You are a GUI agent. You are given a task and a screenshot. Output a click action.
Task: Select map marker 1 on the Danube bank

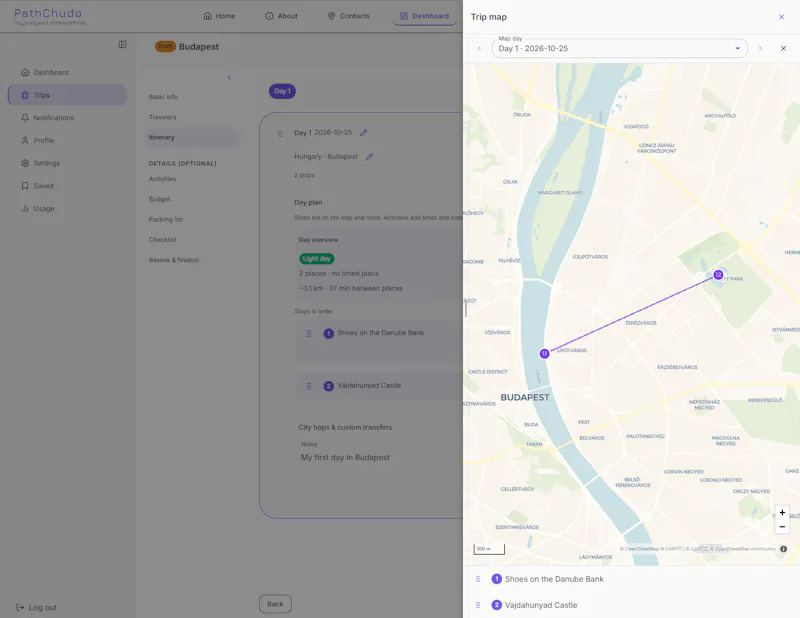coord(544,353)
